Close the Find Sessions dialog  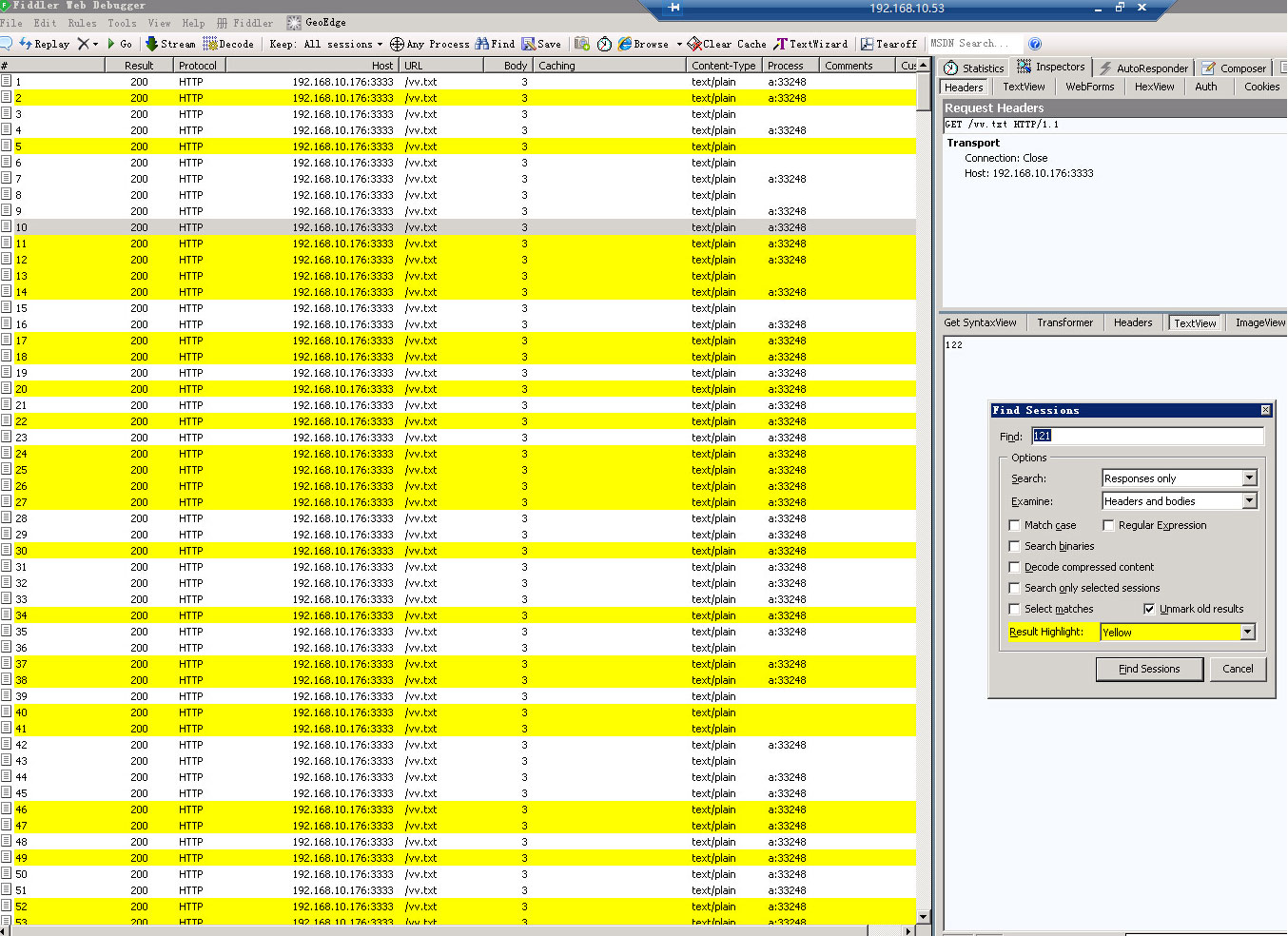(1265, 410)
